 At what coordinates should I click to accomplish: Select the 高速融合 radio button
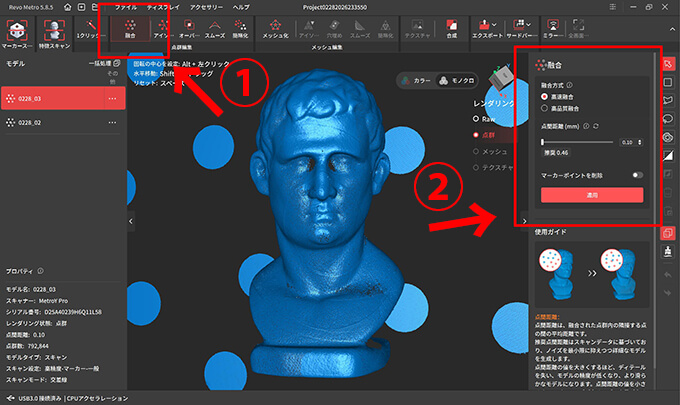click(545, 96)
